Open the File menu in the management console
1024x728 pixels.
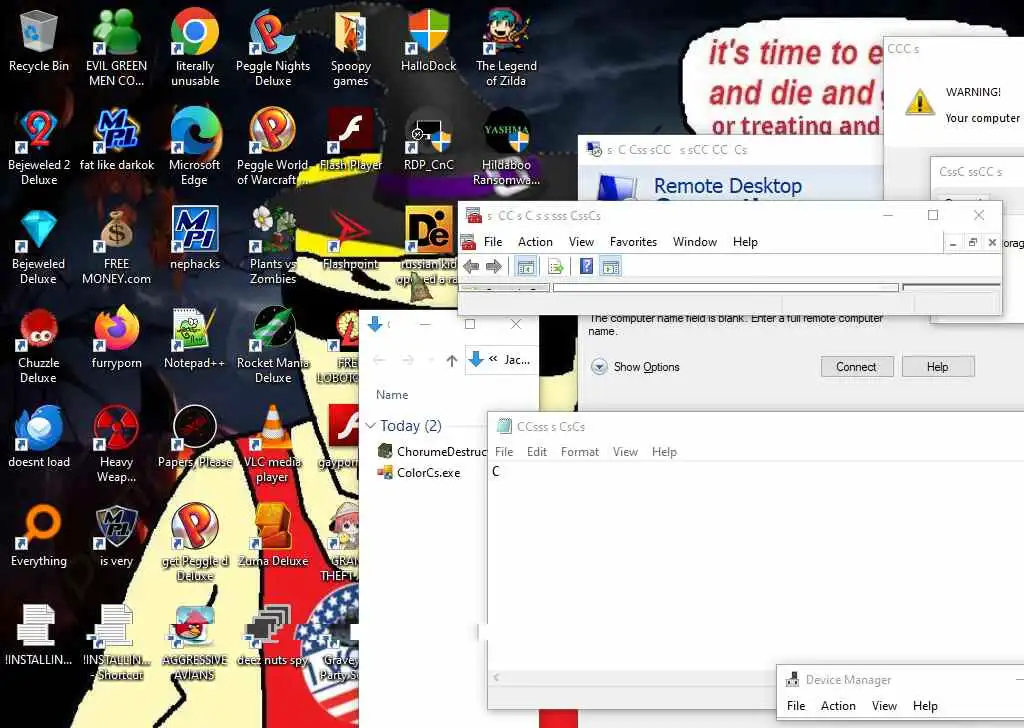click(x=493, y=242)
